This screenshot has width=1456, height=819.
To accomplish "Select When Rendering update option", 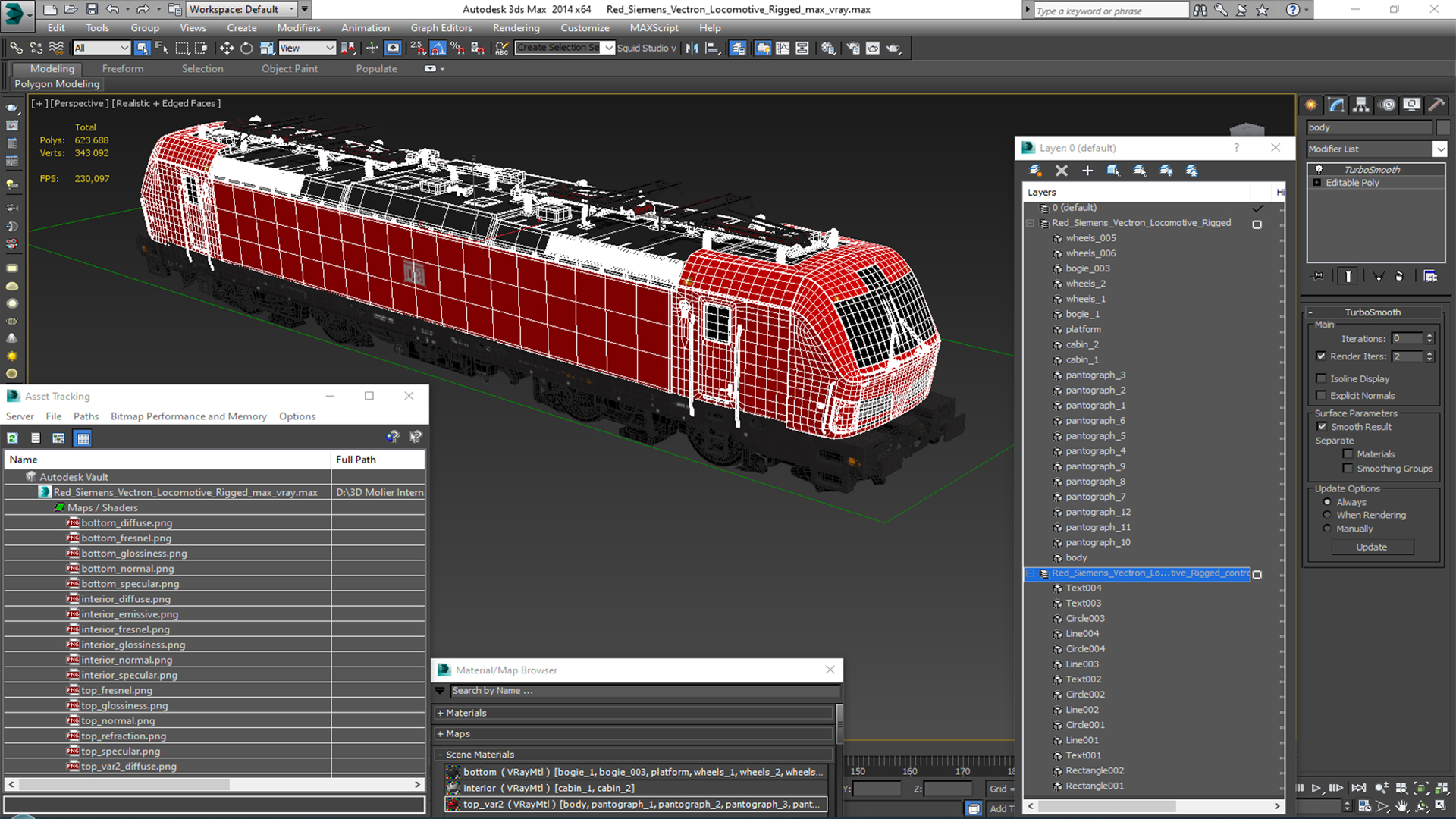I will tap(1327, 515).
